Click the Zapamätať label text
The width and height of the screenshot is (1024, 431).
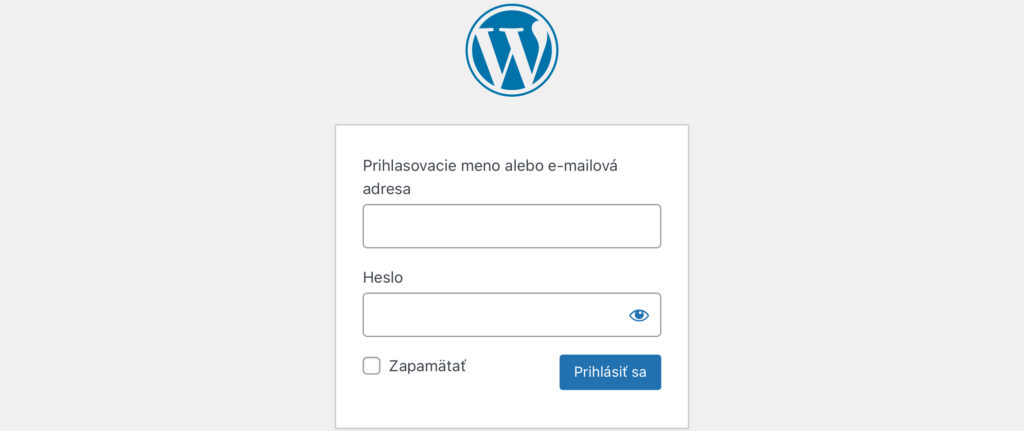pos(428,366)
